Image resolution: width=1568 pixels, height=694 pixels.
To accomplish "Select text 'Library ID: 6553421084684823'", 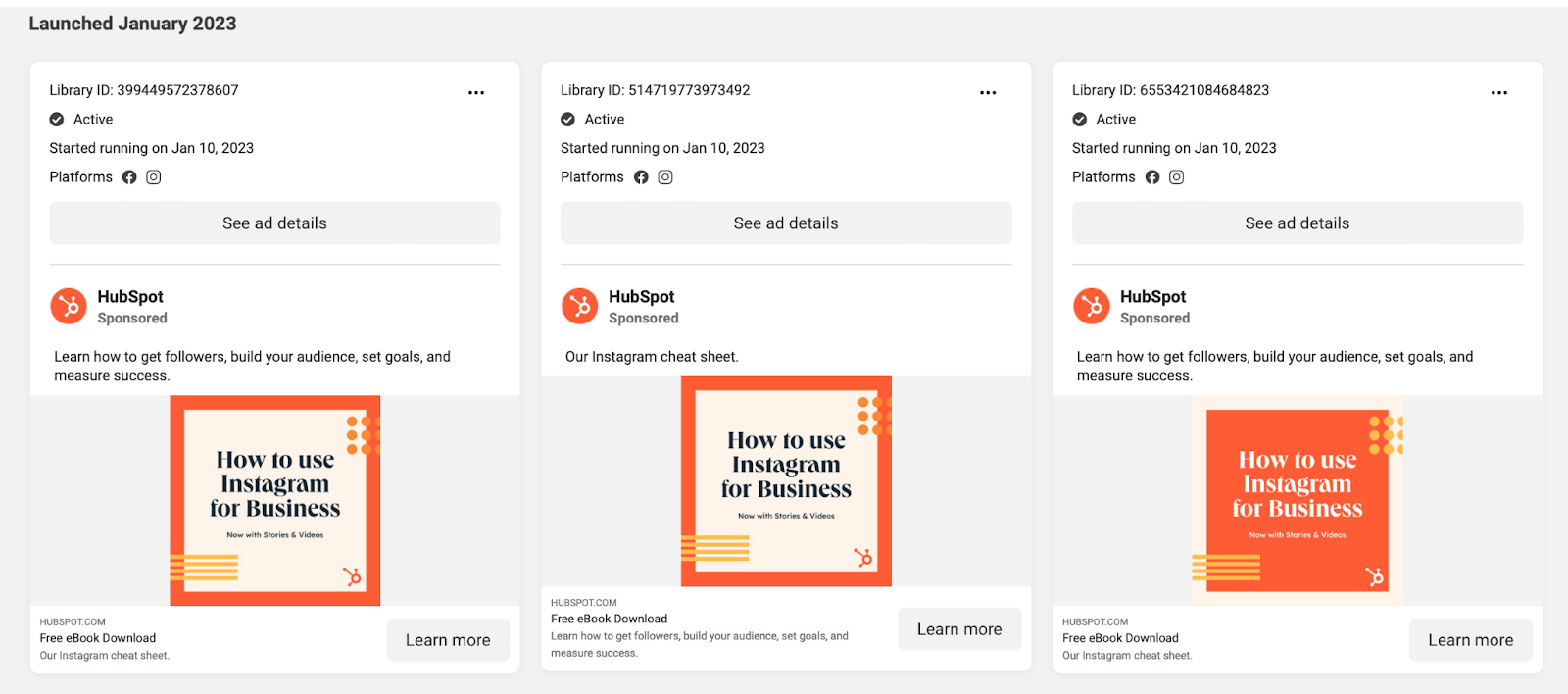I will [1171, 90].
